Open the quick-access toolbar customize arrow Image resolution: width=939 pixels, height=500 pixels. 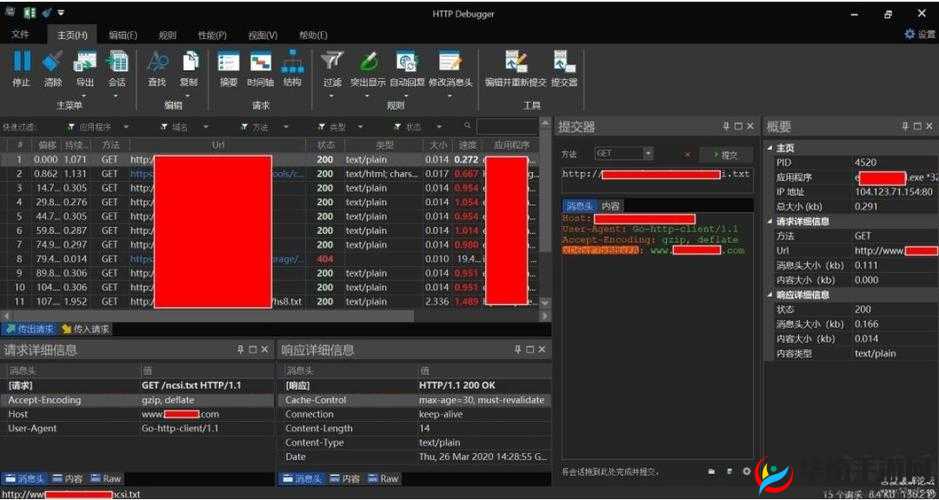[61, 13]
